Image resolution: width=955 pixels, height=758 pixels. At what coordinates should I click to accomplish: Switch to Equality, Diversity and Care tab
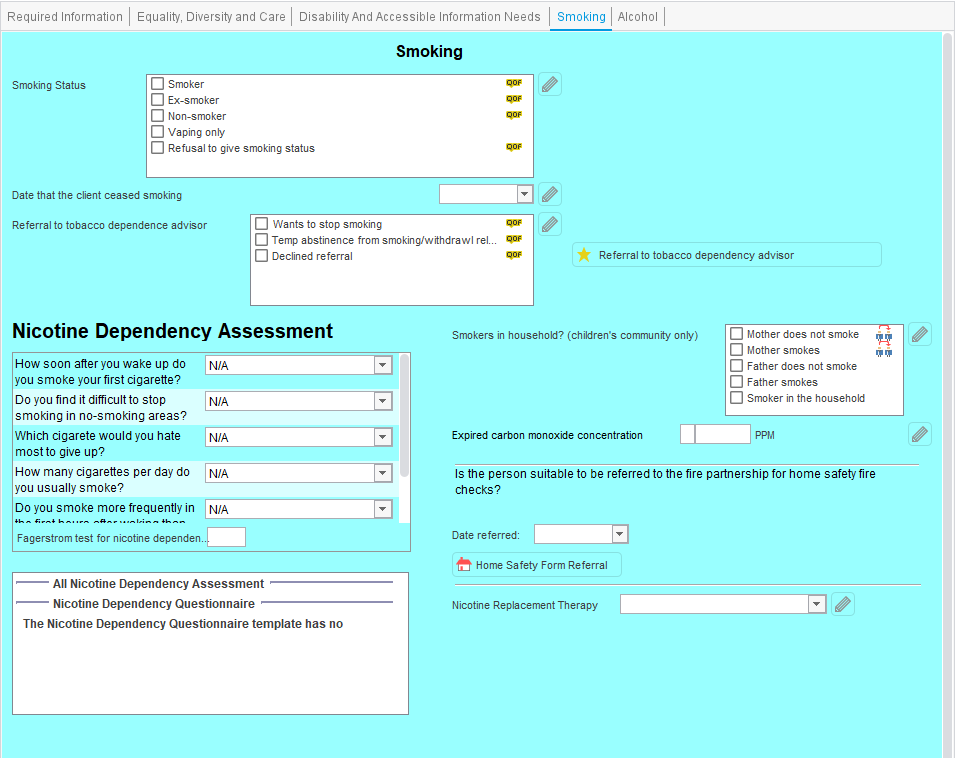(211, 16)
